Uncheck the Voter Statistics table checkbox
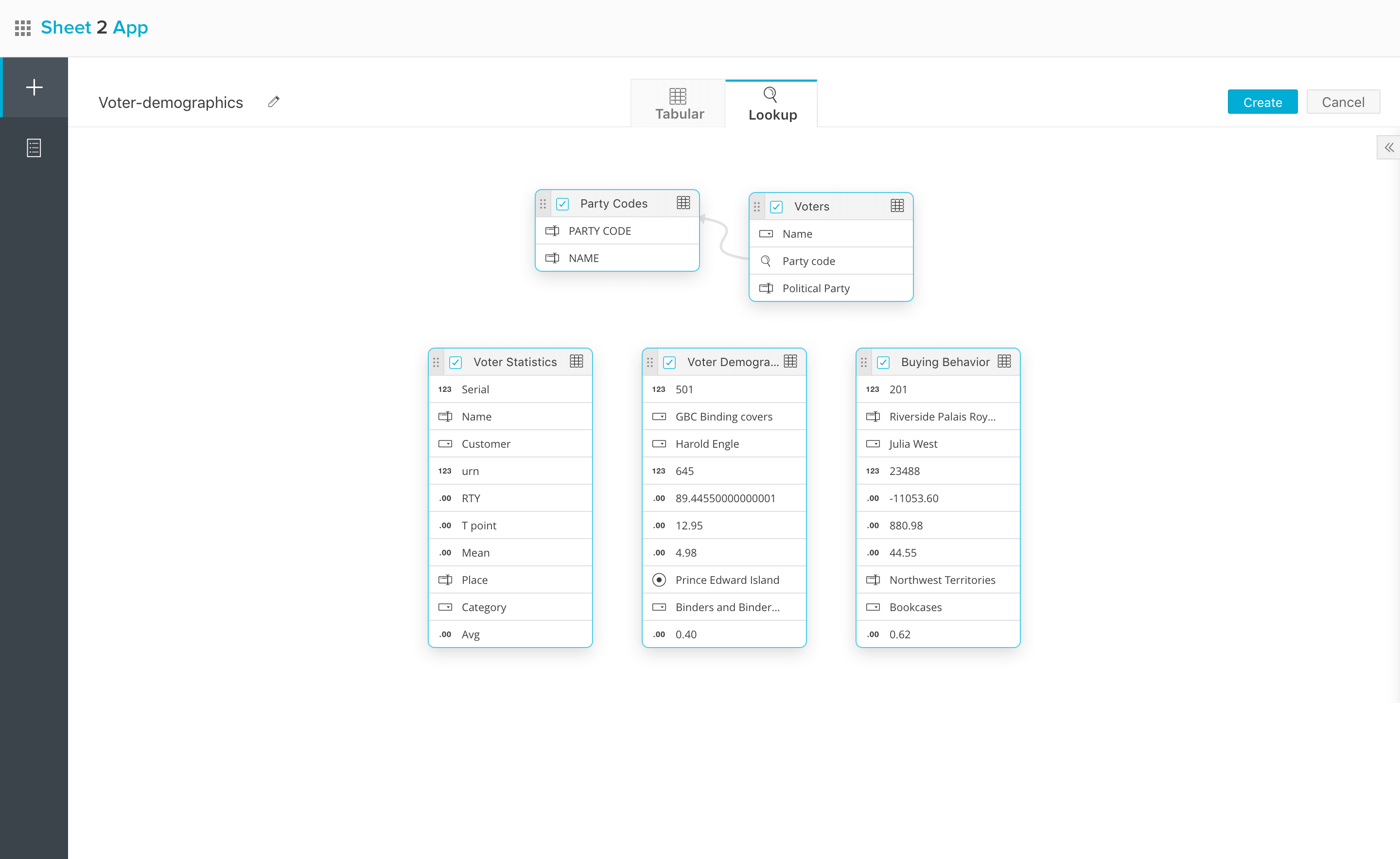 455,363
